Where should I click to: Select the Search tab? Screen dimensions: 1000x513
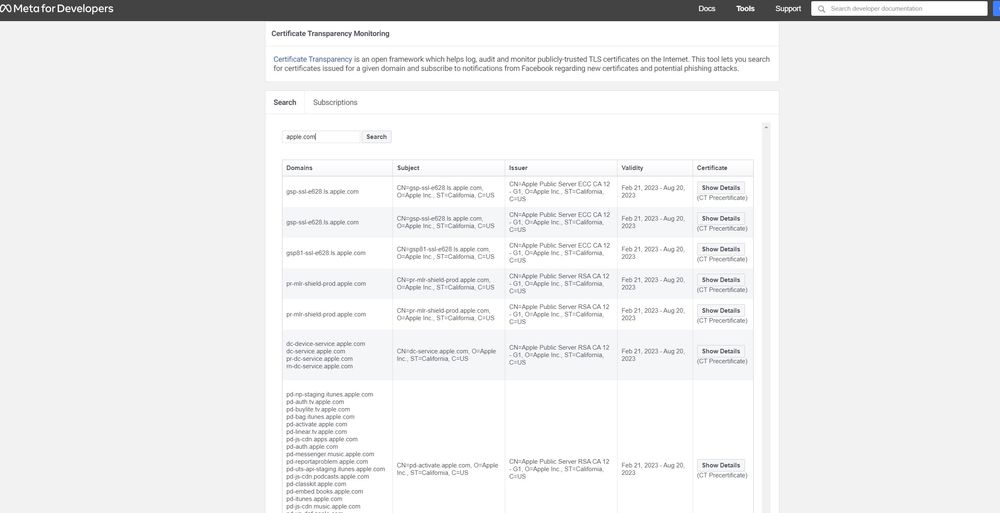285,102
